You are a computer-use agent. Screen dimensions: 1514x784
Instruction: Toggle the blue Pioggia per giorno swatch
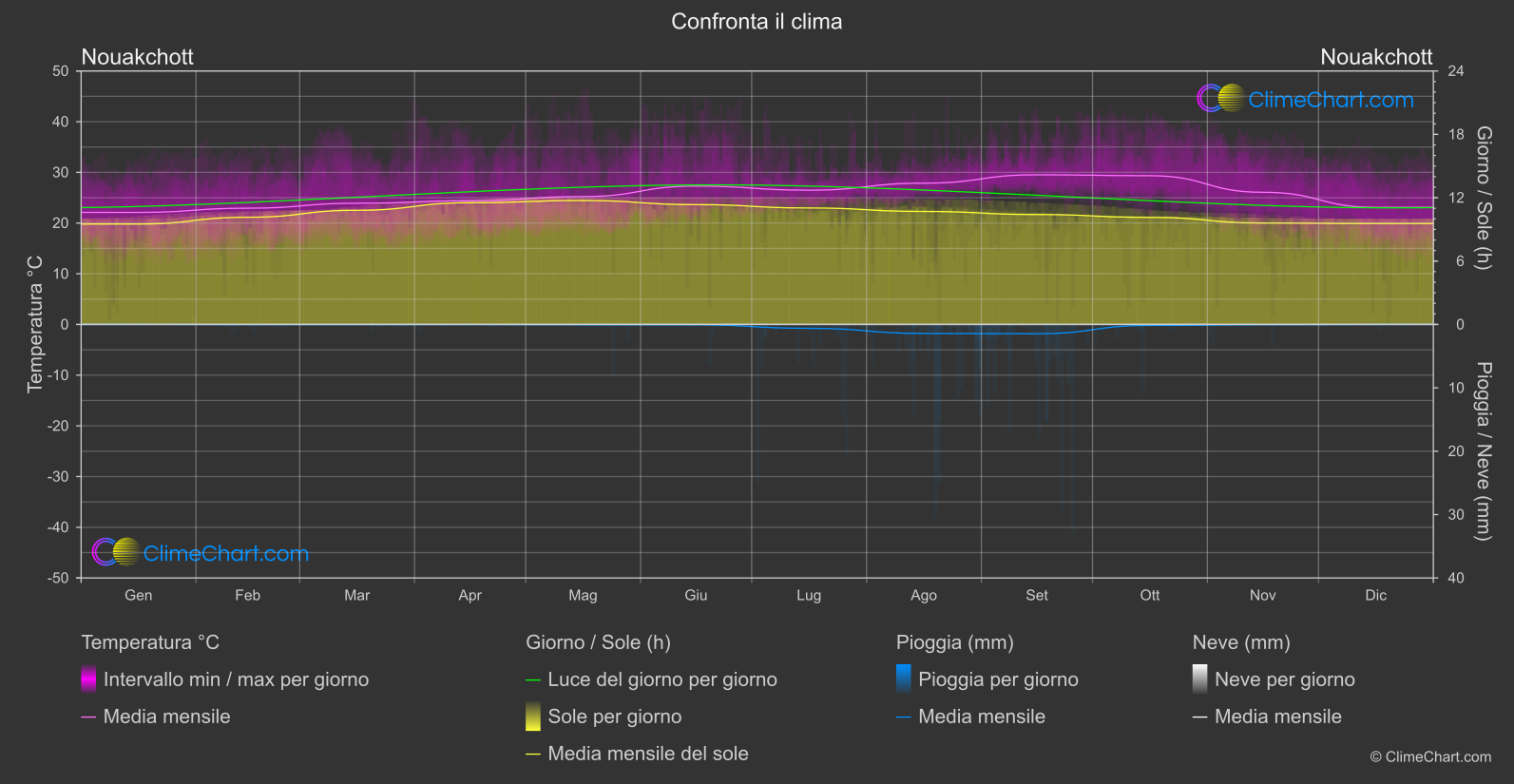(x=904, y=679)
